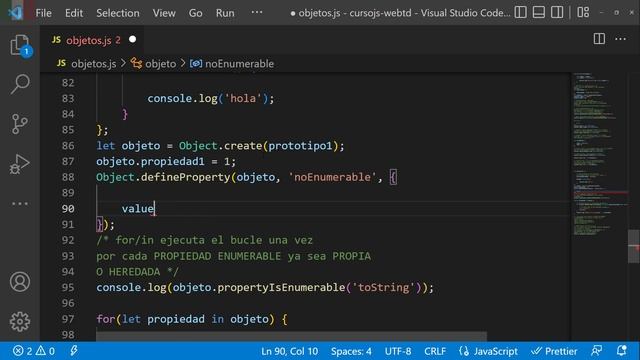Image resolution: width=640 pixels, height=360 pixels.
Task: Click 'propertyIsEnumerable' on line 95
Action: coord(281,287)
